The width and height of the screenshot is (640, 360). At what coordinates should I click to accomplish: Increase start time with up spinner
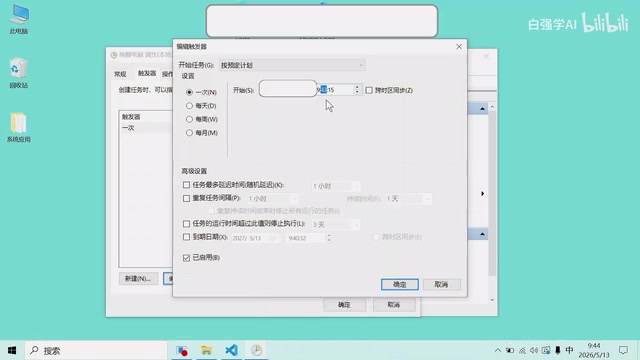click(x=357, y=87)
